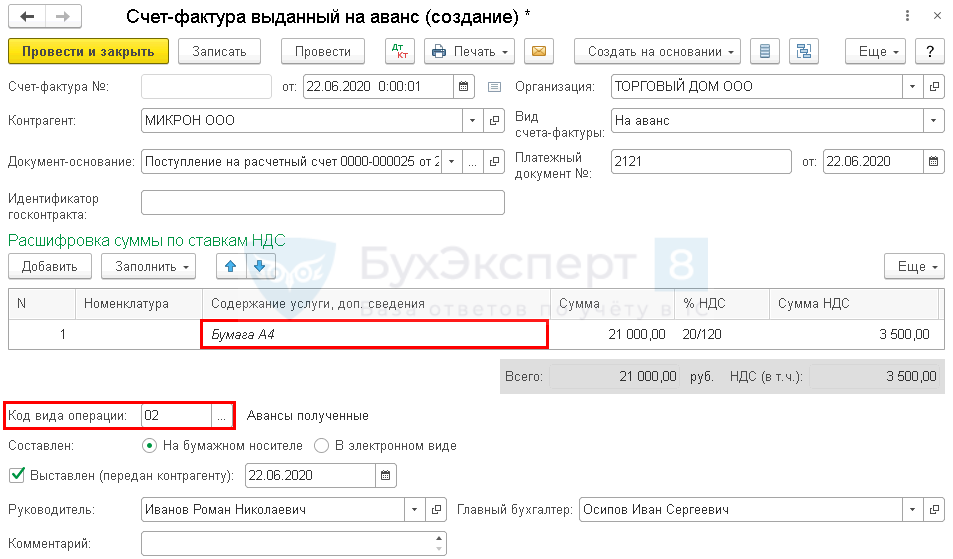
Task: Select На бумажном носителе option
Action: click(x=149, y=446)
